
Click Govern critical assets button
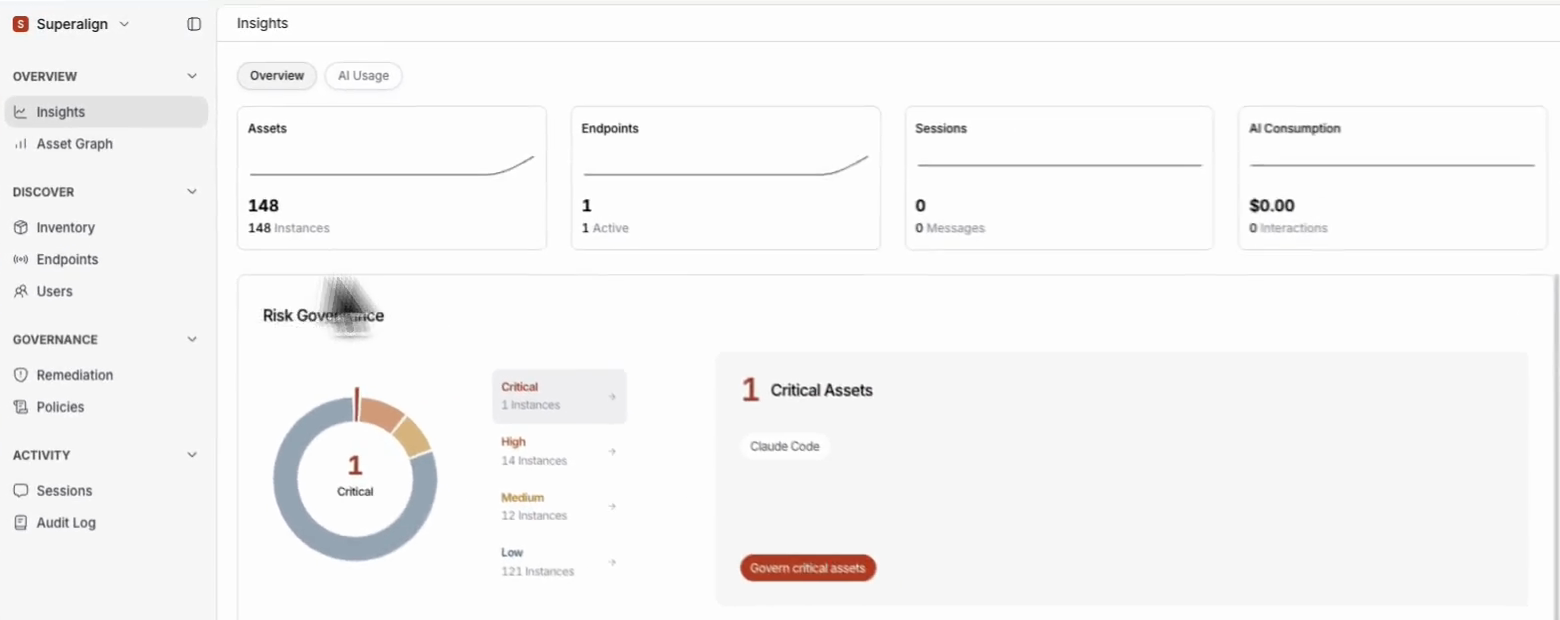[808, 568]
